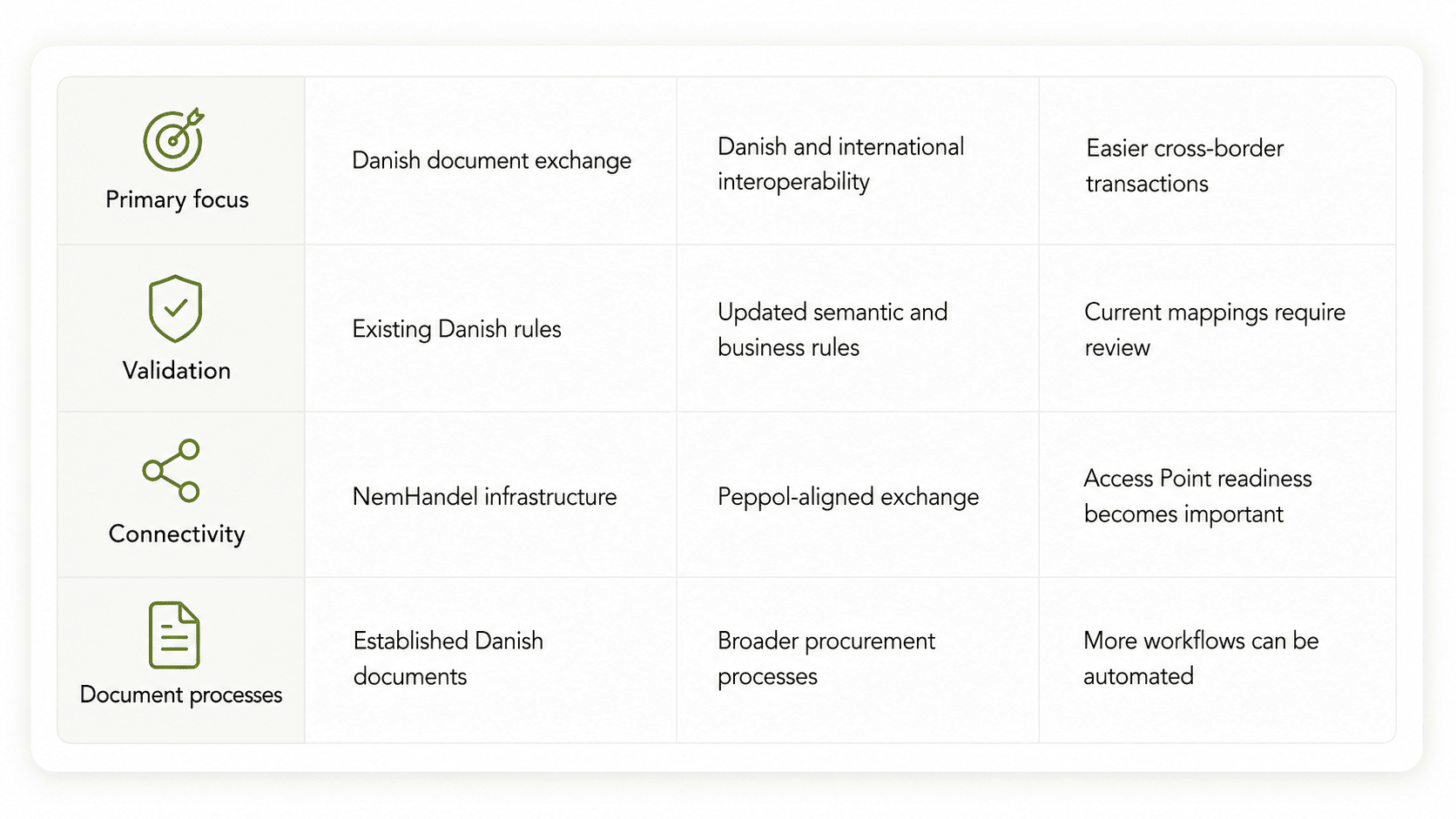Click the Danish document exchange cell
The height and width of the screenshot is (819, 1456).
pyautogui.click(x=492, y=161)
